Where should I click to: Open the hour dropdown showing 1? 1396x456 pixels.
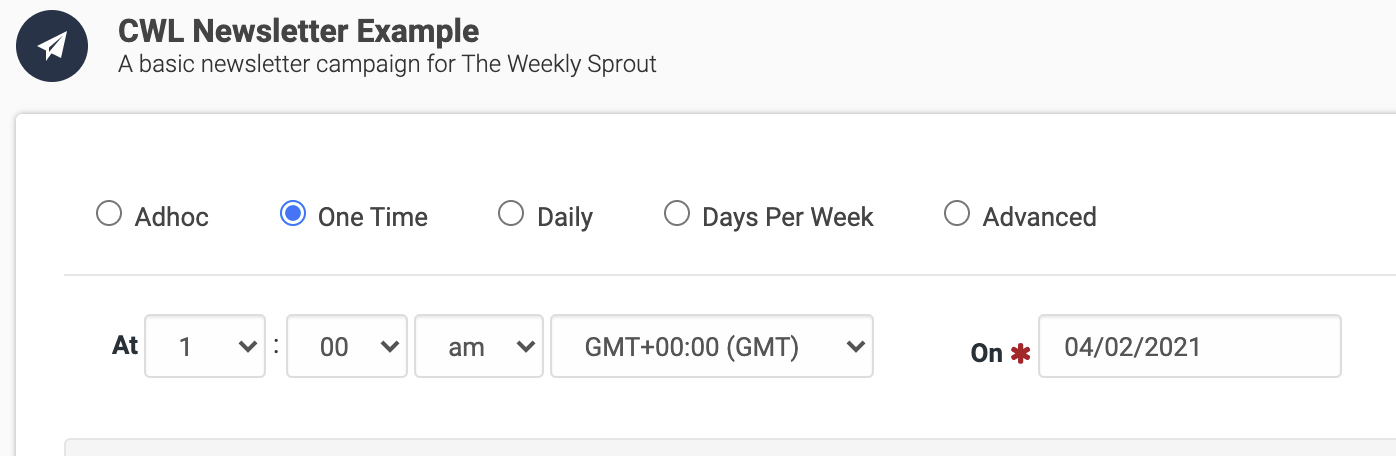[205, 346]
